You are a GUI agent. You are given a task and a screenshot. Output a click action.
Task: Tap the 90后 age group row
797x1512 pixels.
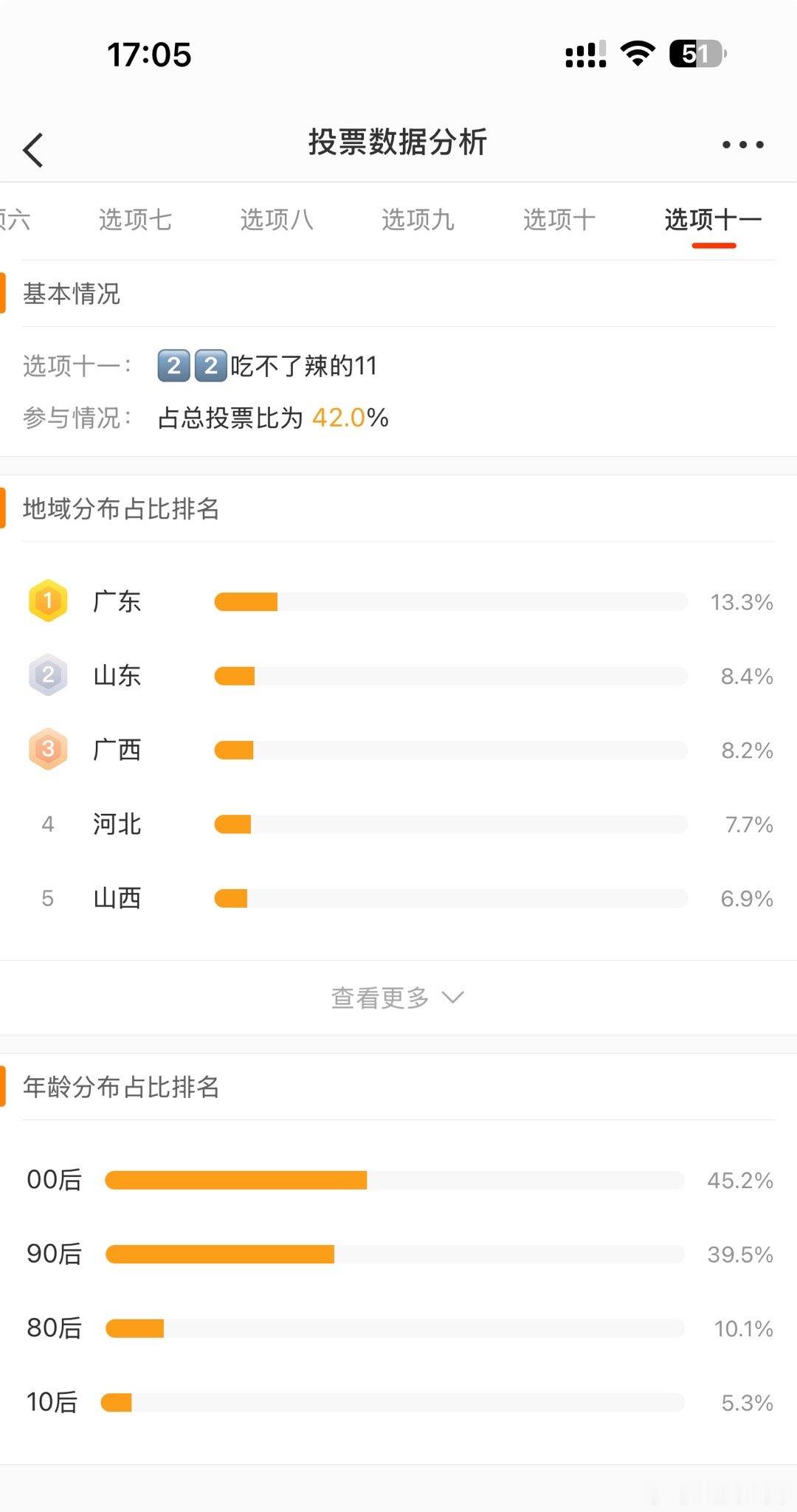pos(398,1254)
